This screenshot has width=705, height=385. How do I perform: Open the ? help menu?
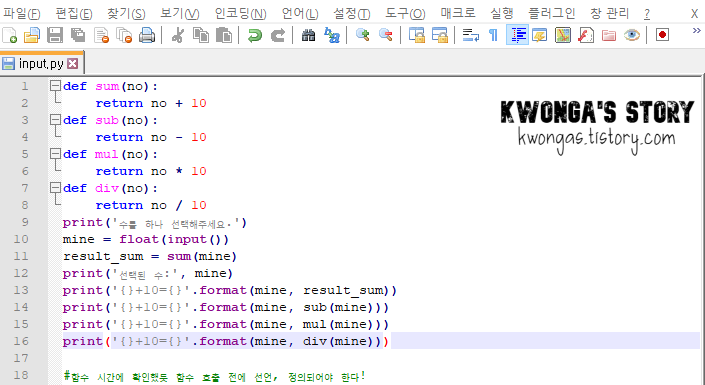coord(647,13)
